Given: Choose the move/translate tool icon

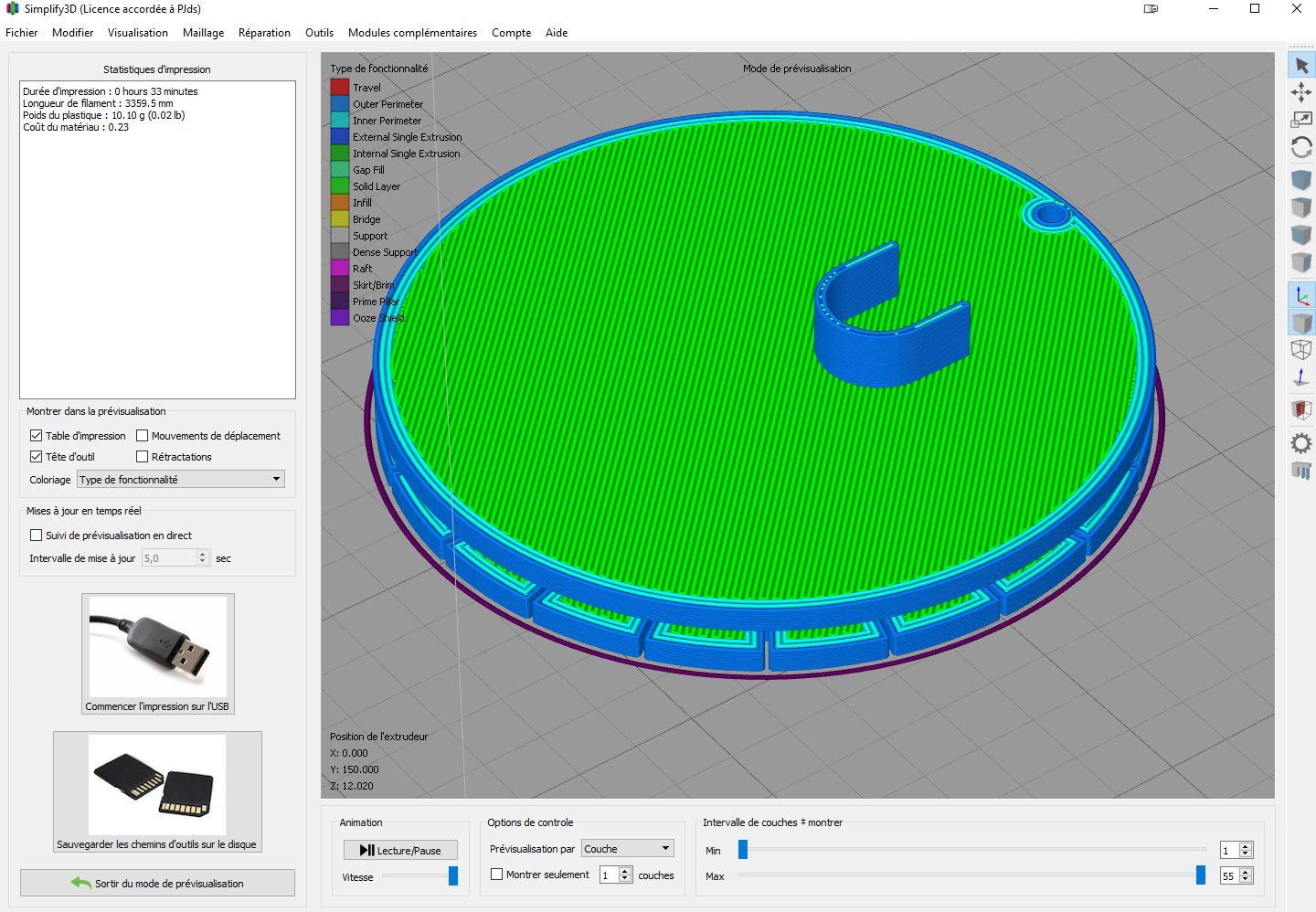Looking at the screenshot, I should [x=1301, y=92].
